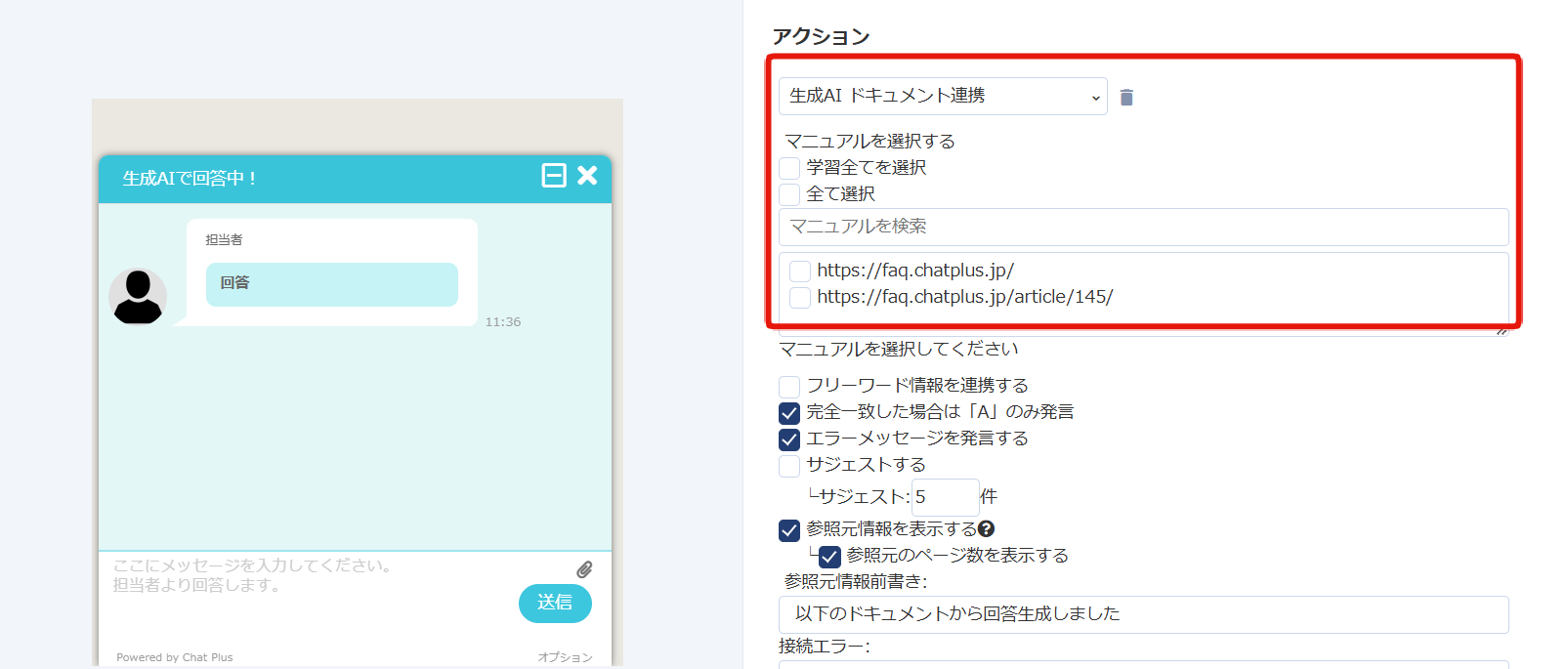The image size is (1568, 669).
Task: Uncheck 参照元情報を表示する
Action: [x=789, y=529]
